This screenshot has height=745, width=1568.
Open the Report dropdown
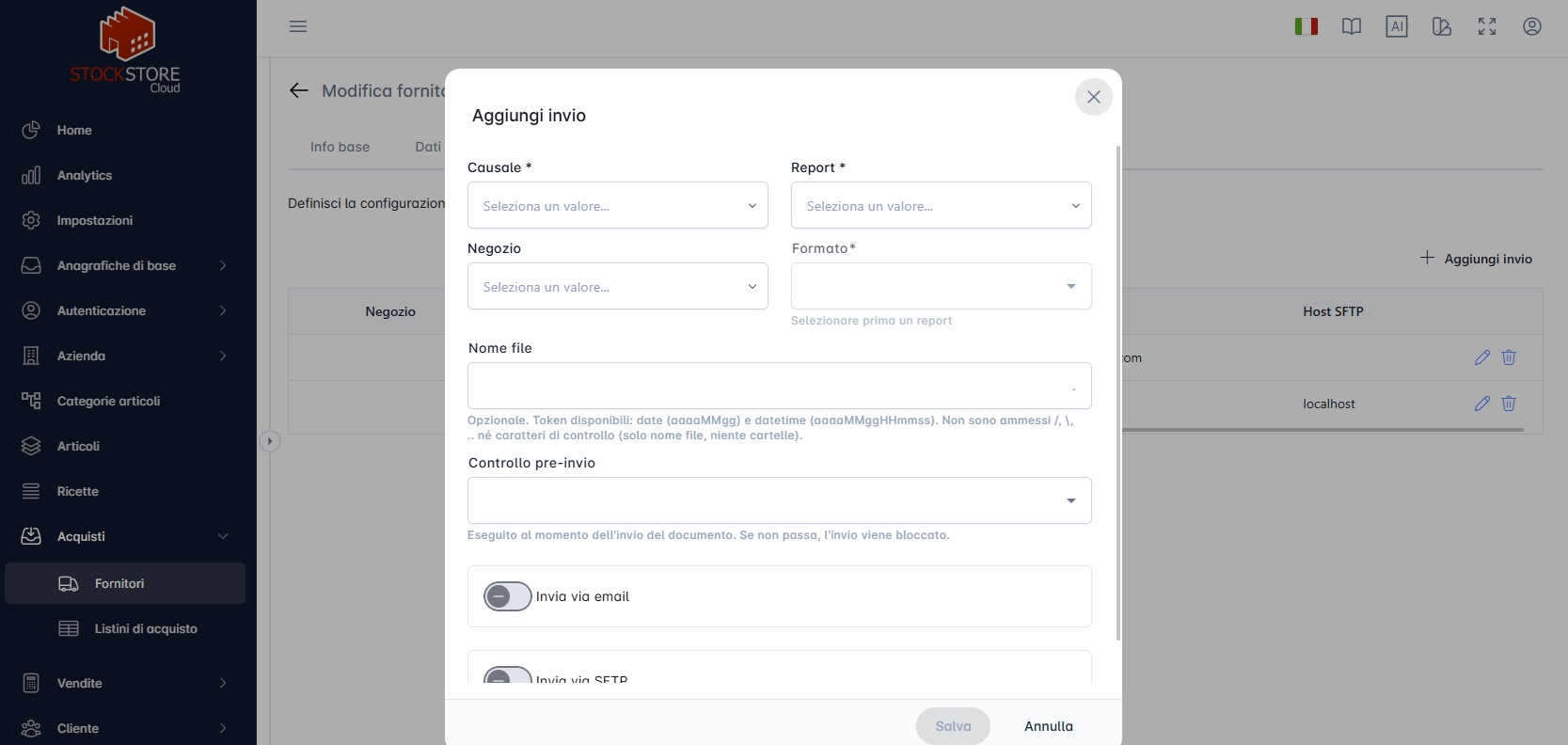[942, 205]
